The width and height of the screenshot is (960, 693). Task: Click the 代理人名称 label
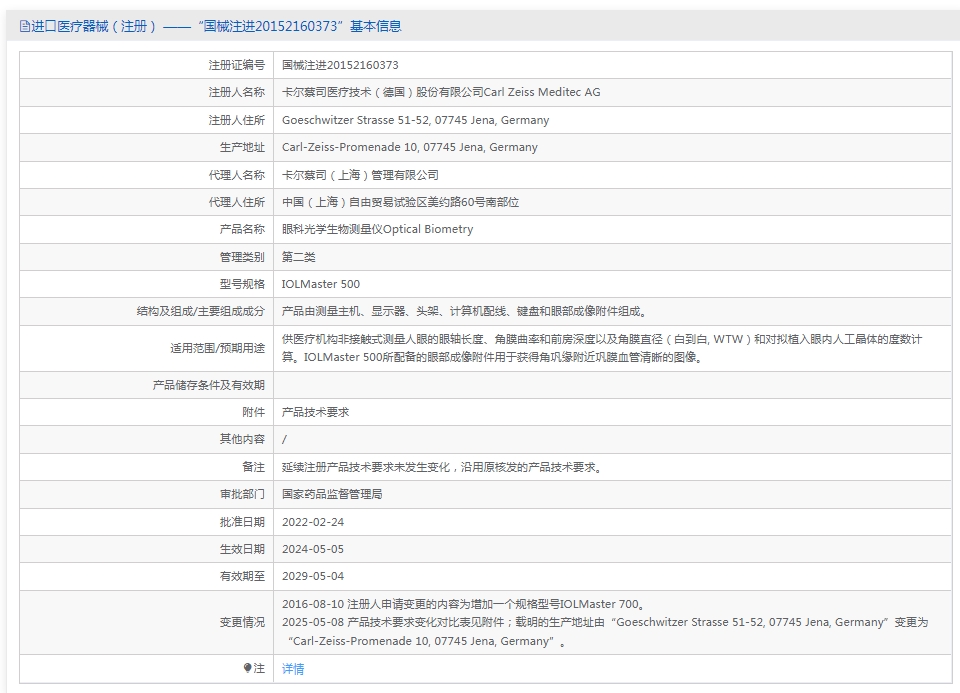coord(236,175)
